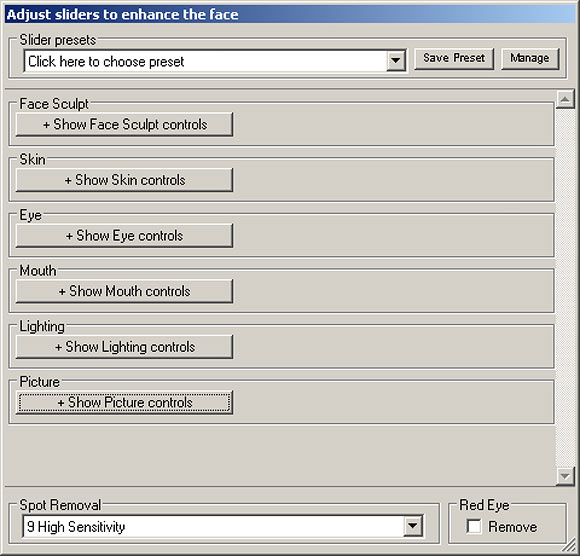Click the slider presets dropdown arrow

(x=395, y=60)
